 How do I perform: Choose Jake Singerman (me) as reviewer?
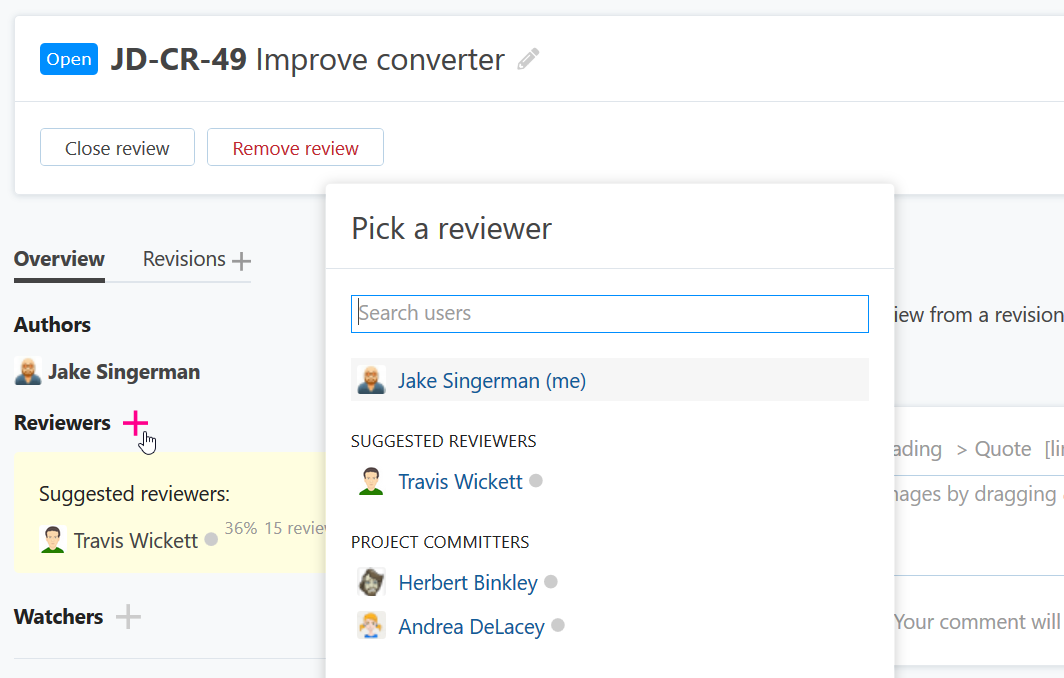[492, 381]
